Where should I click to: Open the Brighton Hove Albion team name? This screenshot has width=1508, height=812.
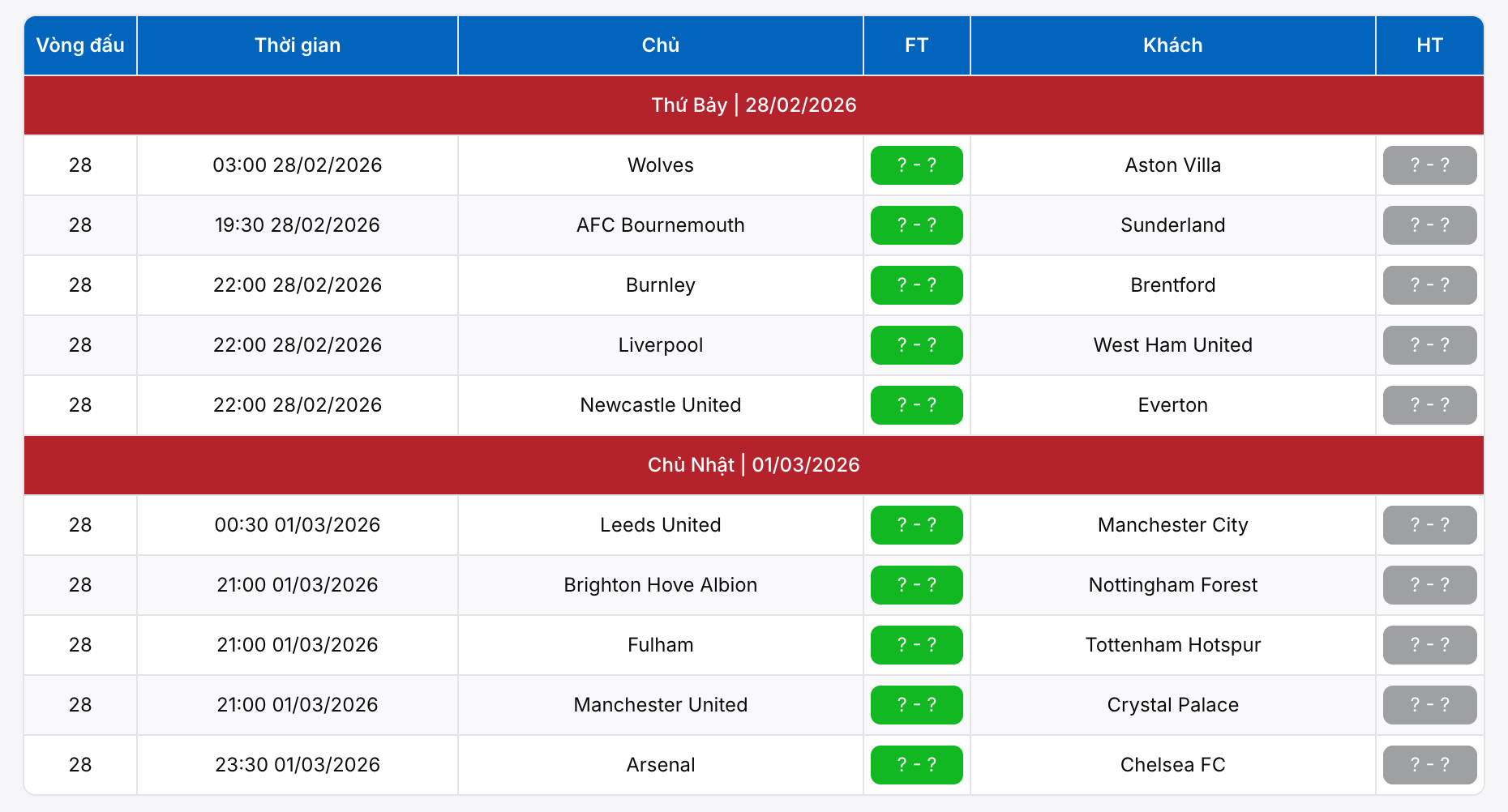660,585
